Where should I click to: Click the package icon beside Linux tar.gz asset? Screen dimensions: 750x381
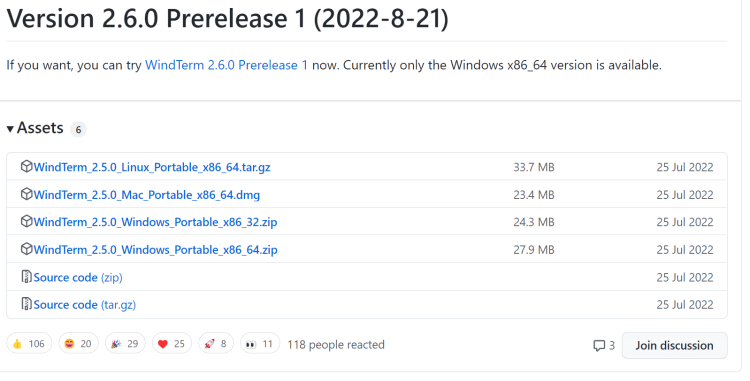click(26, 166)
